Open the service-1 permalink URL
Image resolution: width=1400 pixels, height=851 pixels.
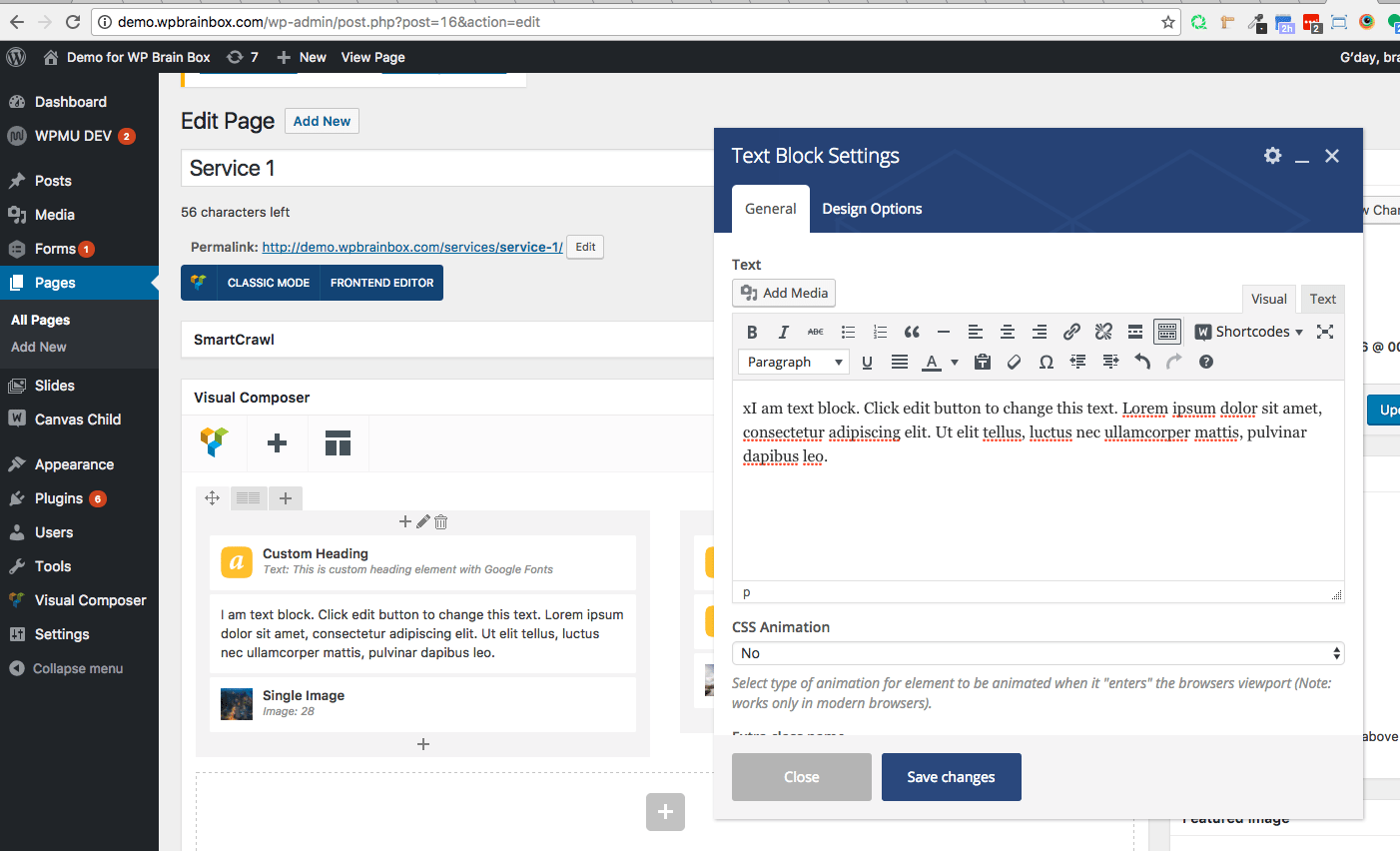point(412,247)
